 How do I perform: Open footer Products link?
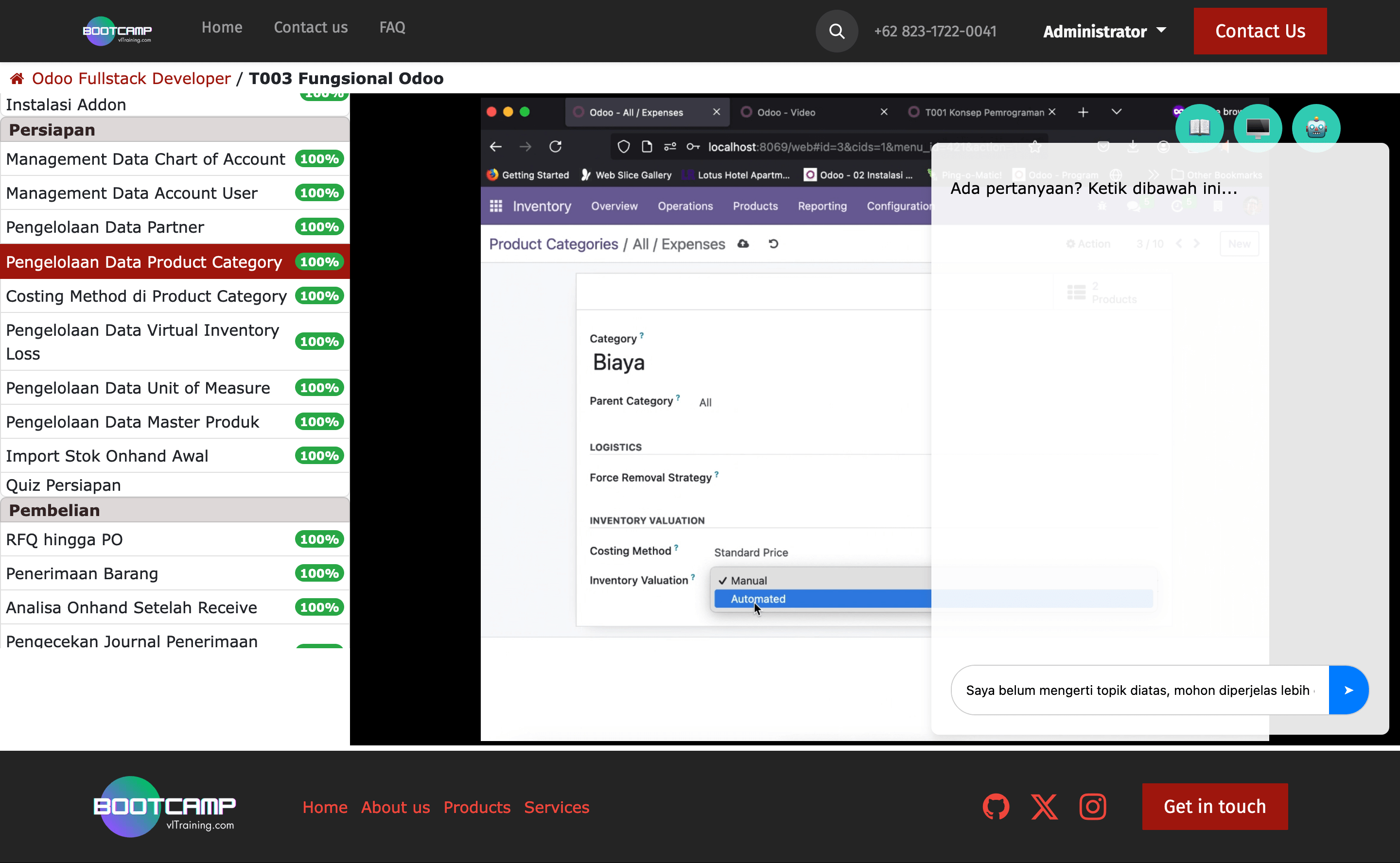(x=477, y=807)
